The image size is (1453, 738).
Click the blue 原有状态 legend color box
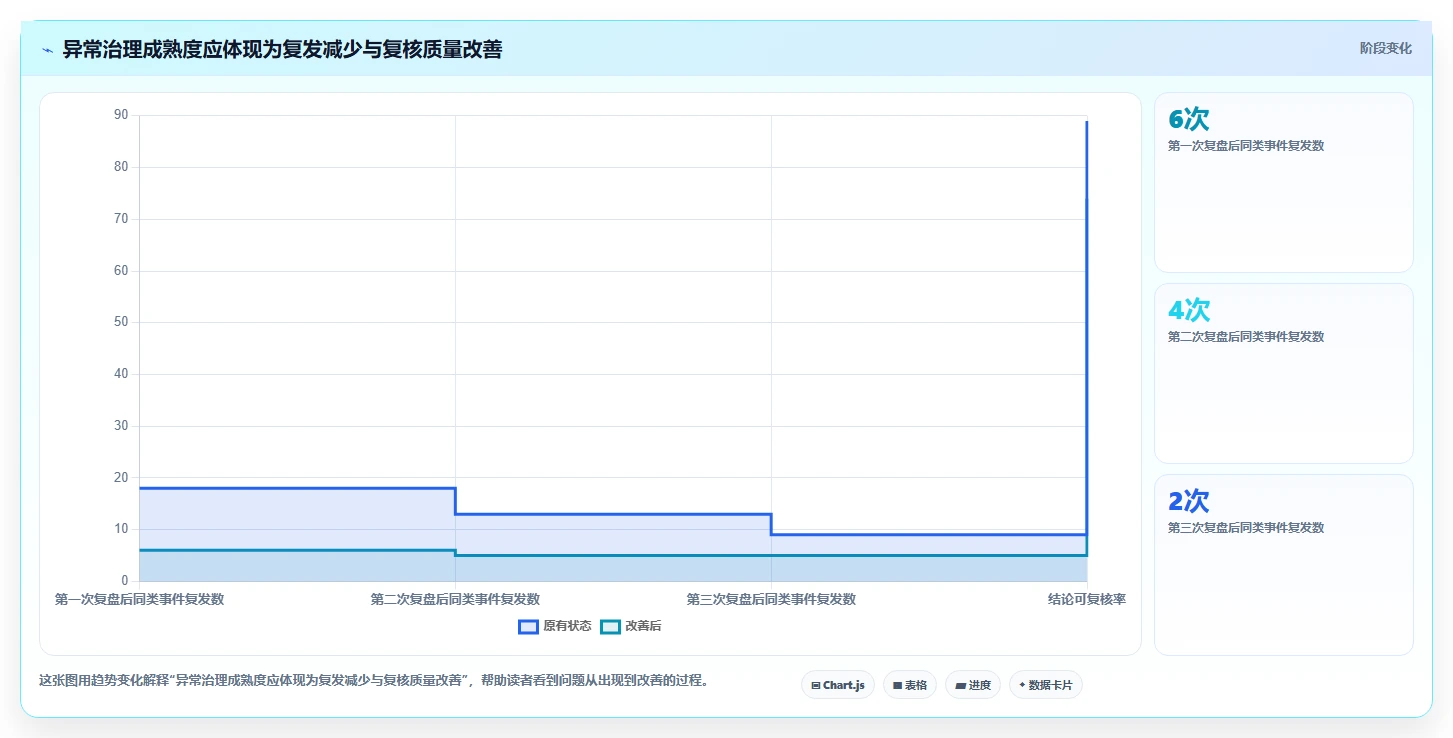529,626
